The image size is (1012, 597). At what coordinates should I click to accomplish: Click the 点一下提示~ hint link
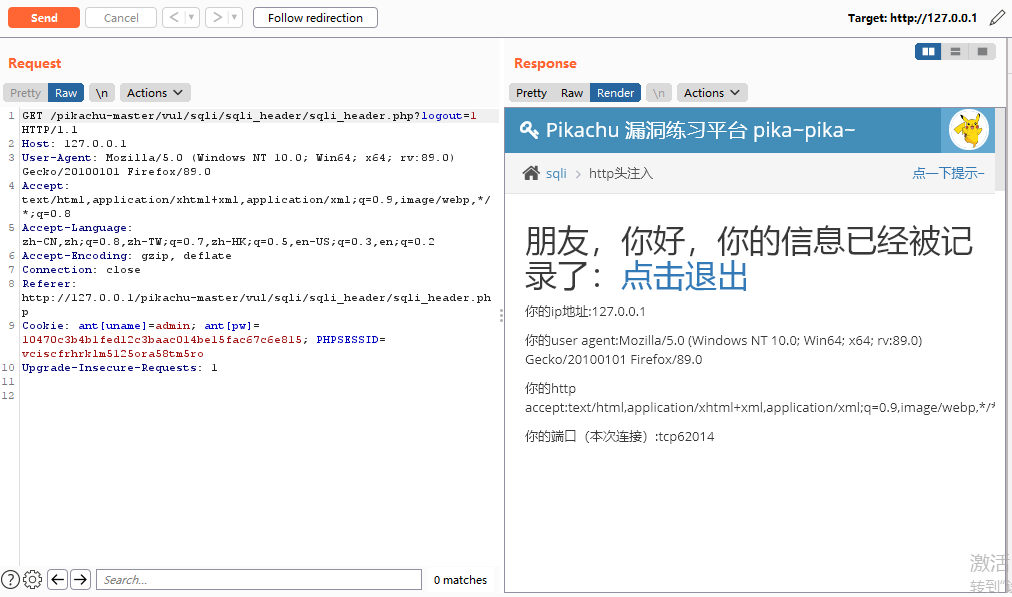click(948, 173)
